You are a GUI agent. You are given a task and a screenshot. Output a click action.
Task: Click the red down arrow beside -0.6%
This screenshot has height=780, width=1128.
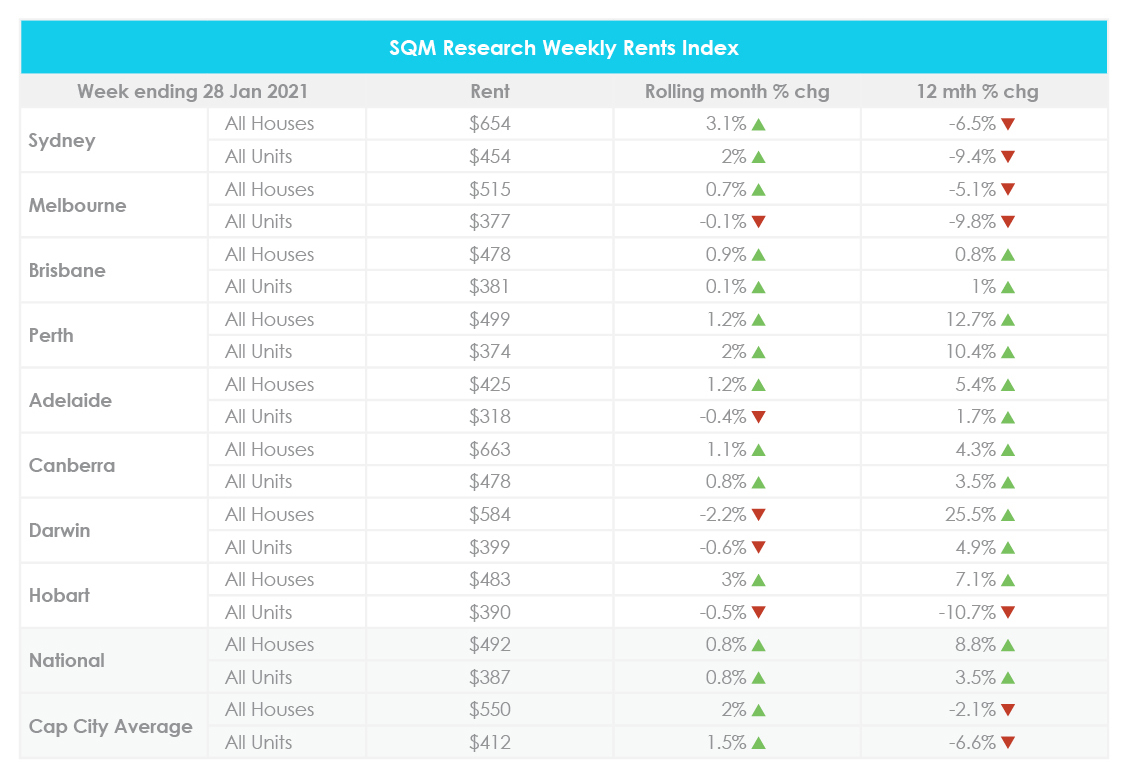point(758,548)
